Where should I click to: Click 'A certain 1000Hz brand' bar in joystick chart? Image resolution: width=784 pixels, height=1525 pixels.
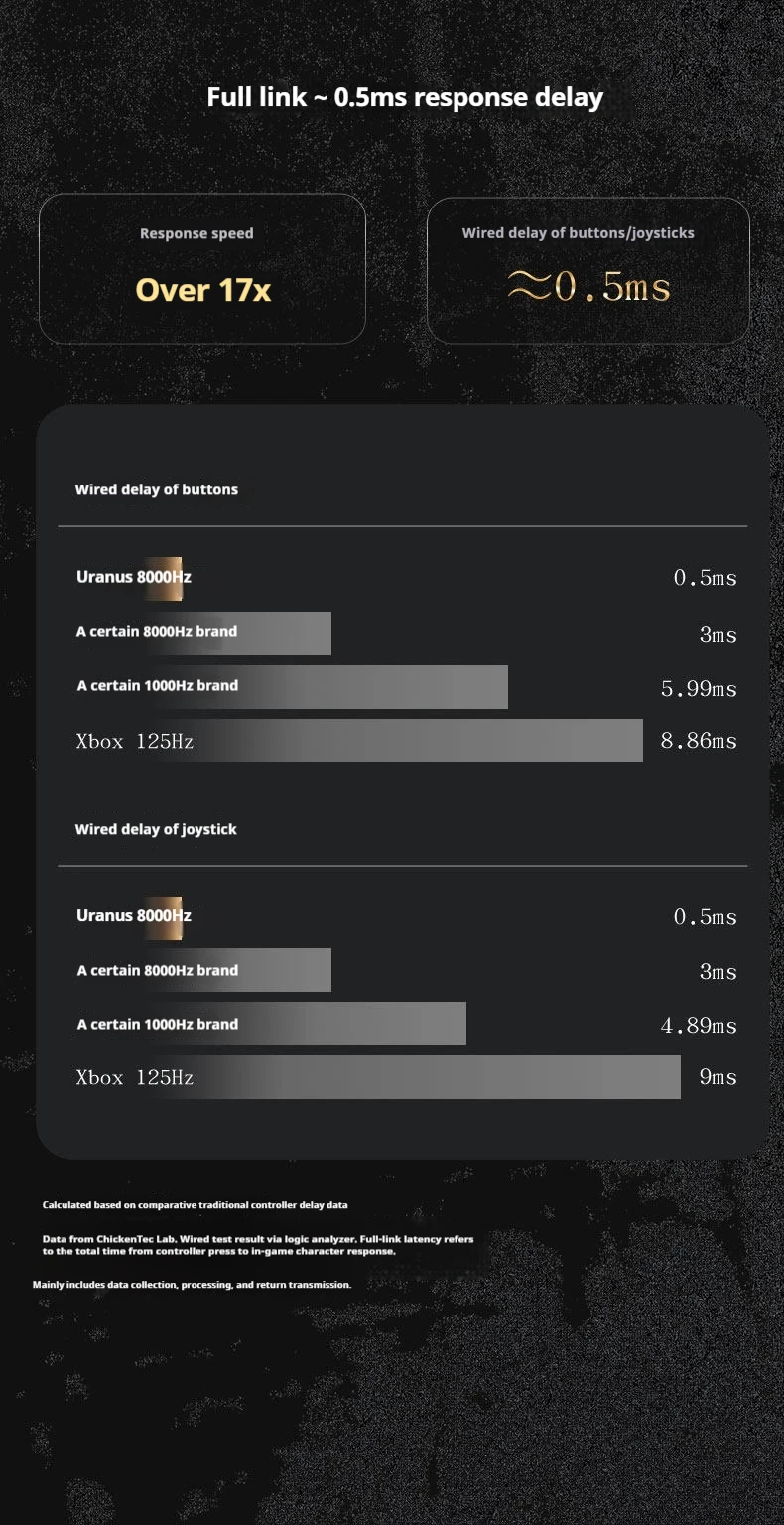[271, 1024]
